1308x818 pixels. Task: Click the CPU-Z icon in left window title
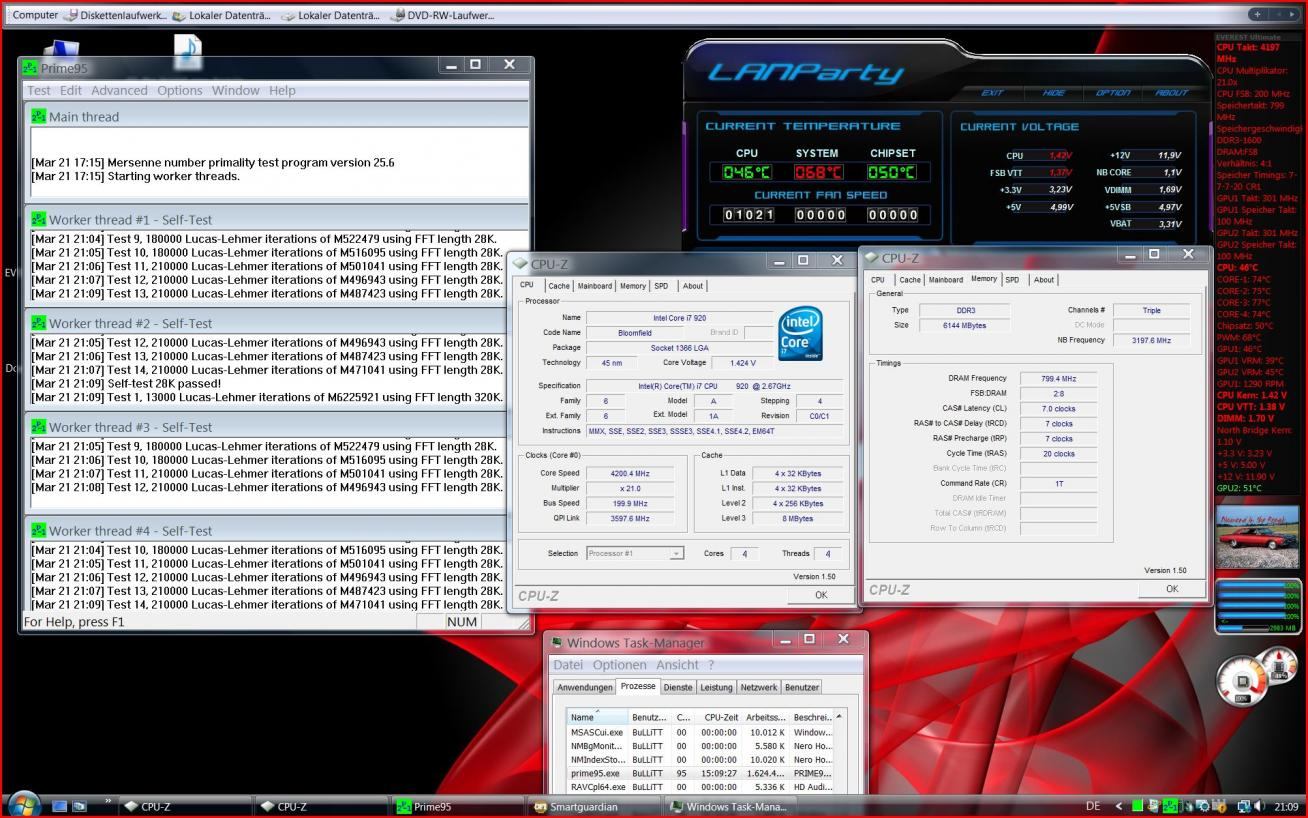pos(520,264)
